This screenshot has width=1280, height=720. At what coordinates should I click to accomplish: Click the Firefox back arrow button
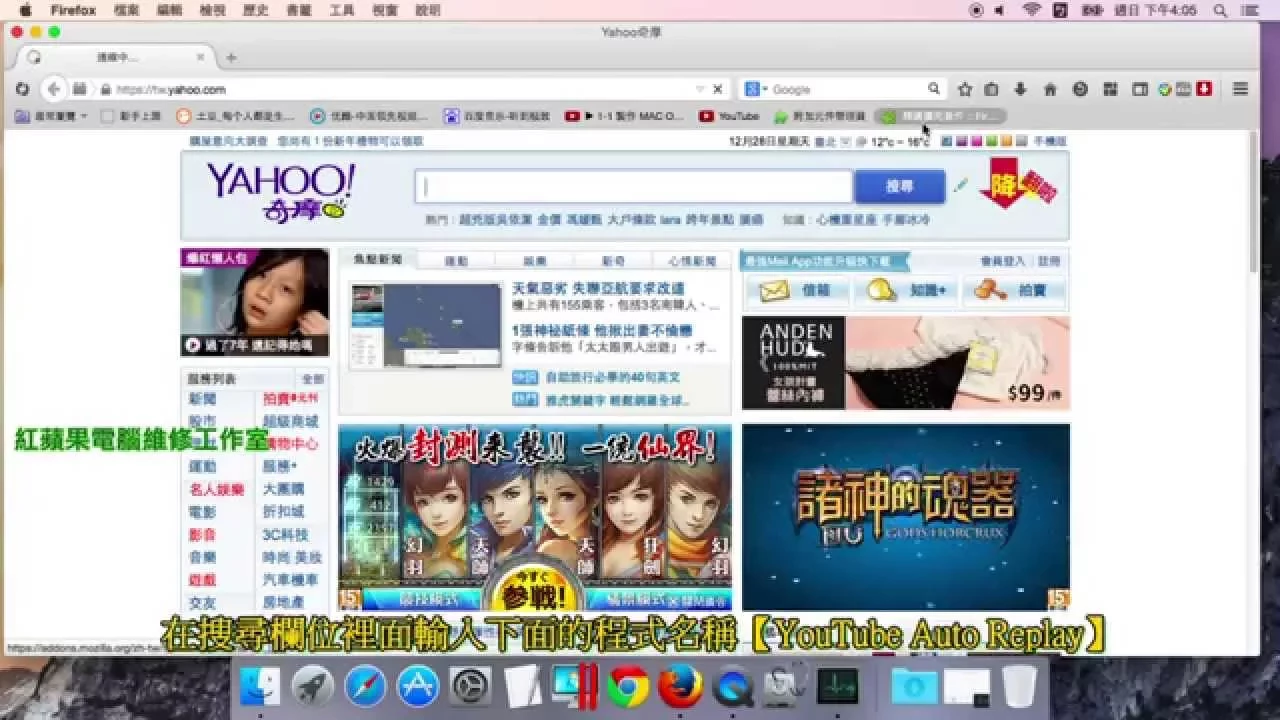(x=54, y=89)
